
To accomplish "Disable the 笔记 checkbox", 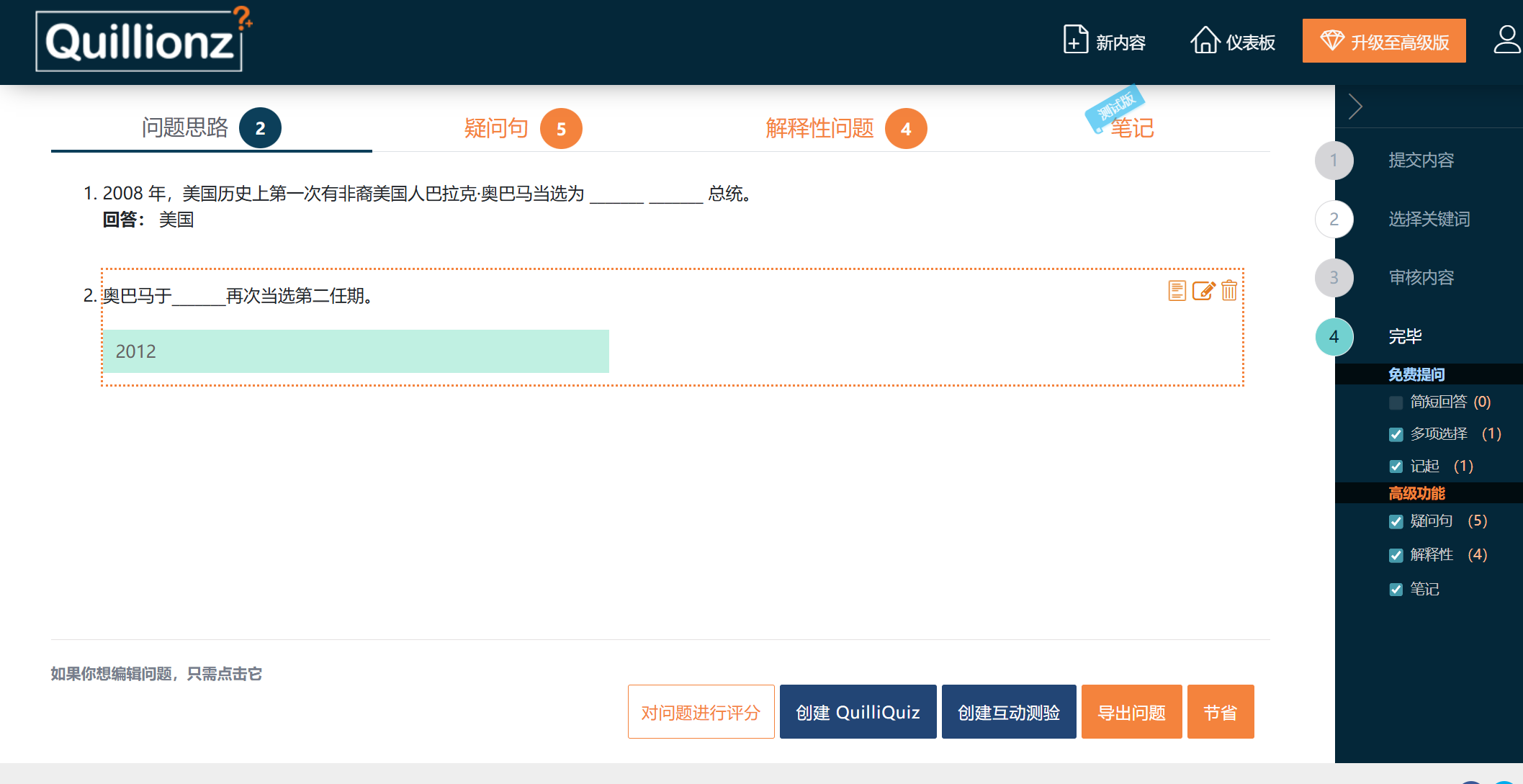I will point(1396,589).
